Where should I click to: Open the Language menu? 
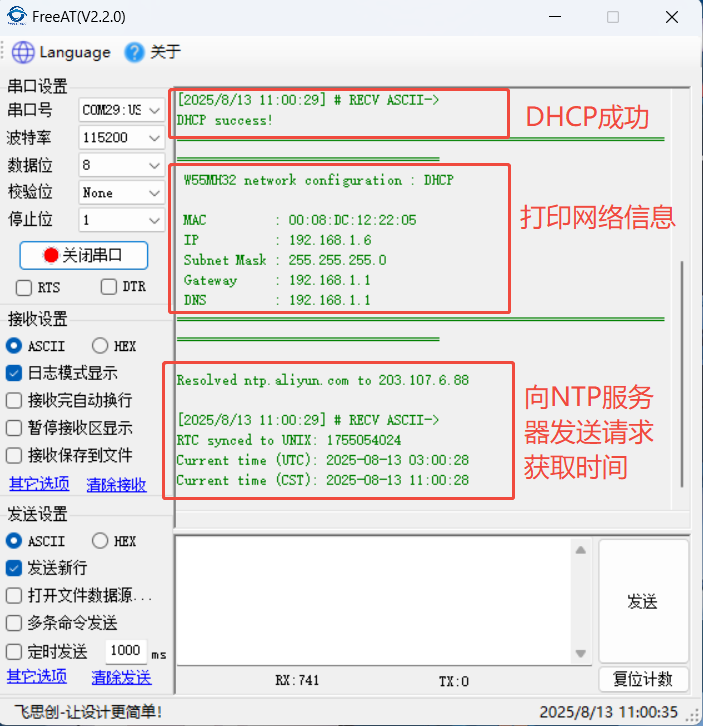pos(74,52)
